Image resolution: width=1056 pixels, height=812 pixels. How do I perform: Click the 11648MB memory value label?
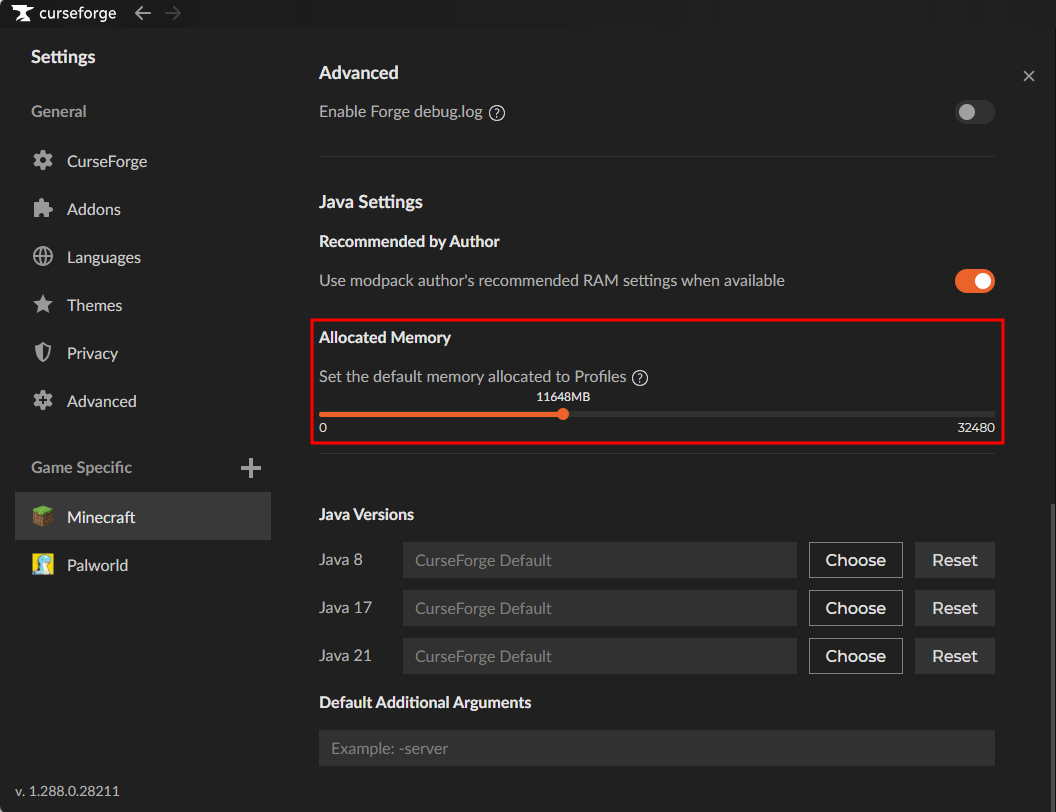(x=563, y=397)
